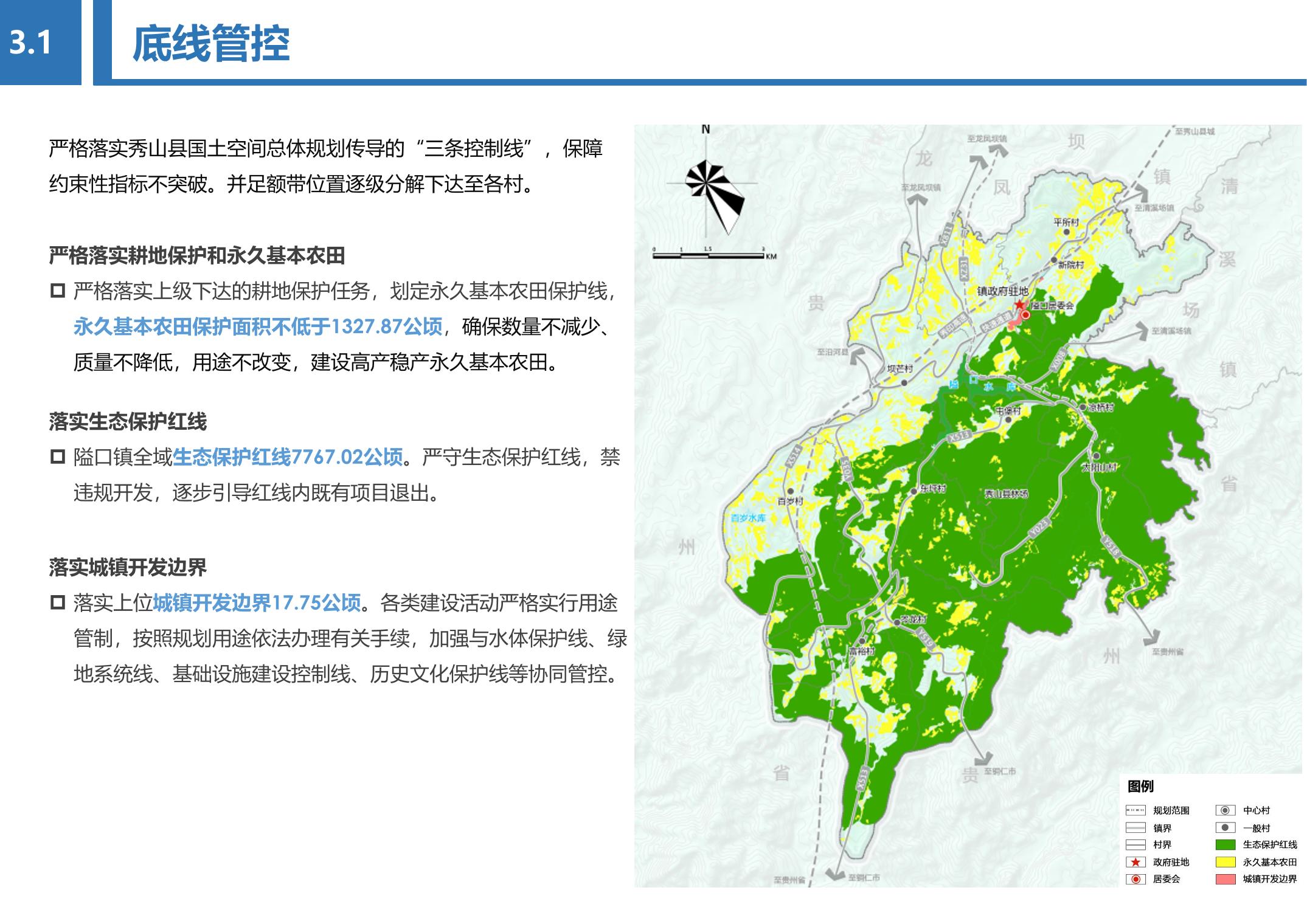This screenshot has width=1307, height=924.
Task: Click the pink 城镇开发边界 legend swatch
Action: click(x=1225, y=879)
